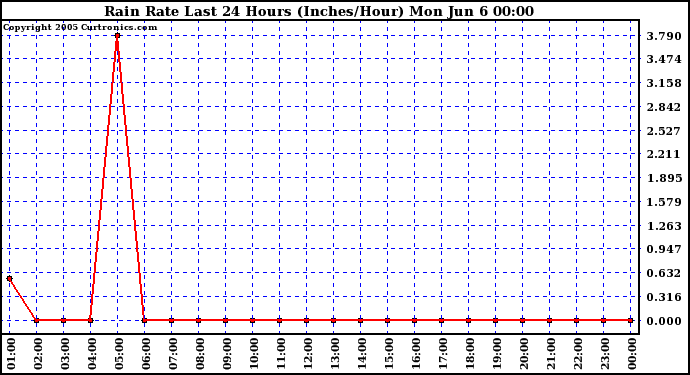Click the 01:00 data point near 0.55
This screenshot has height=375, width=690.
pos(10,279)
